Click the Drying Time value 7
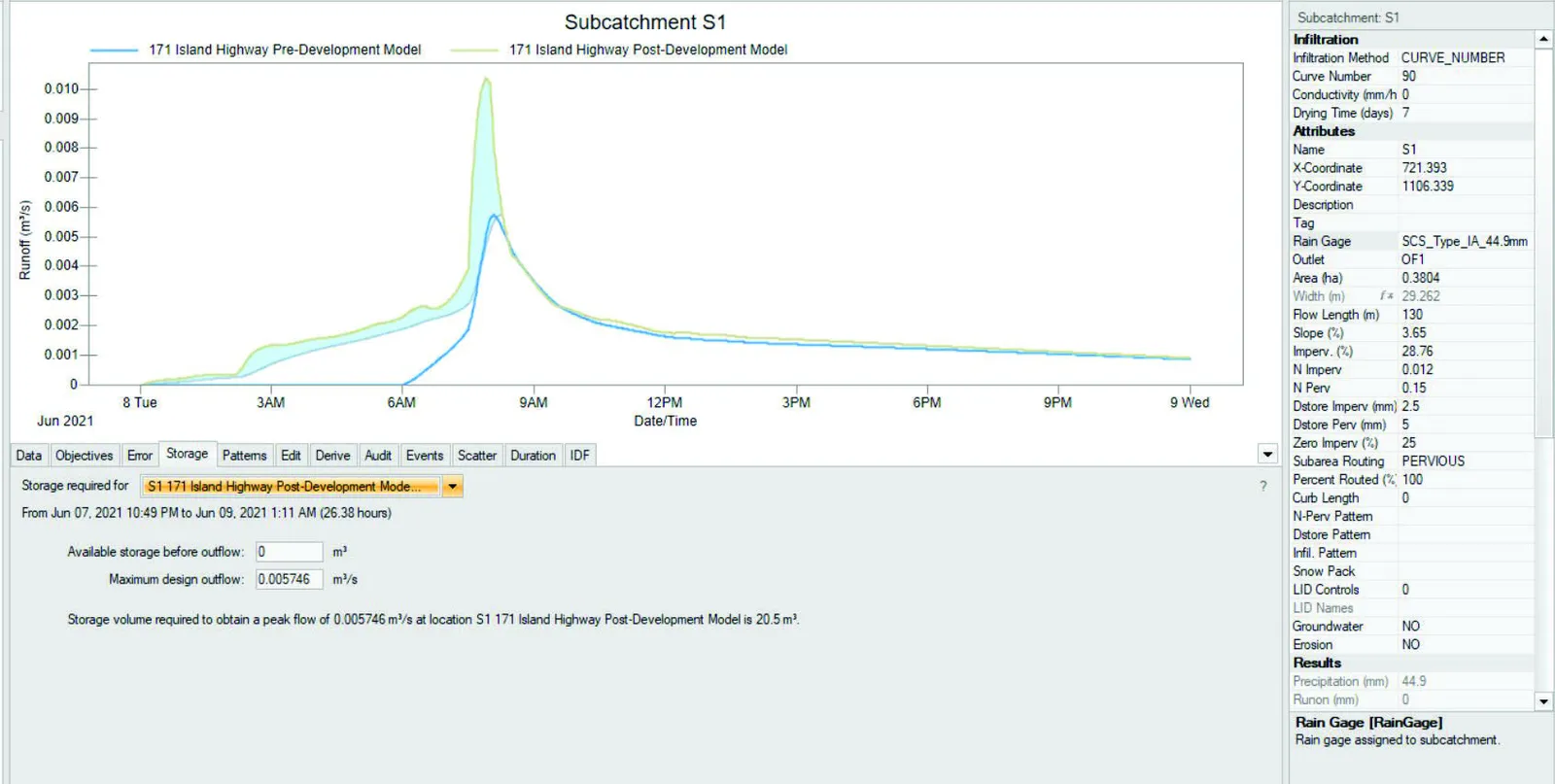Viewport: 1555px width, 784px height. click(1405, 114)
